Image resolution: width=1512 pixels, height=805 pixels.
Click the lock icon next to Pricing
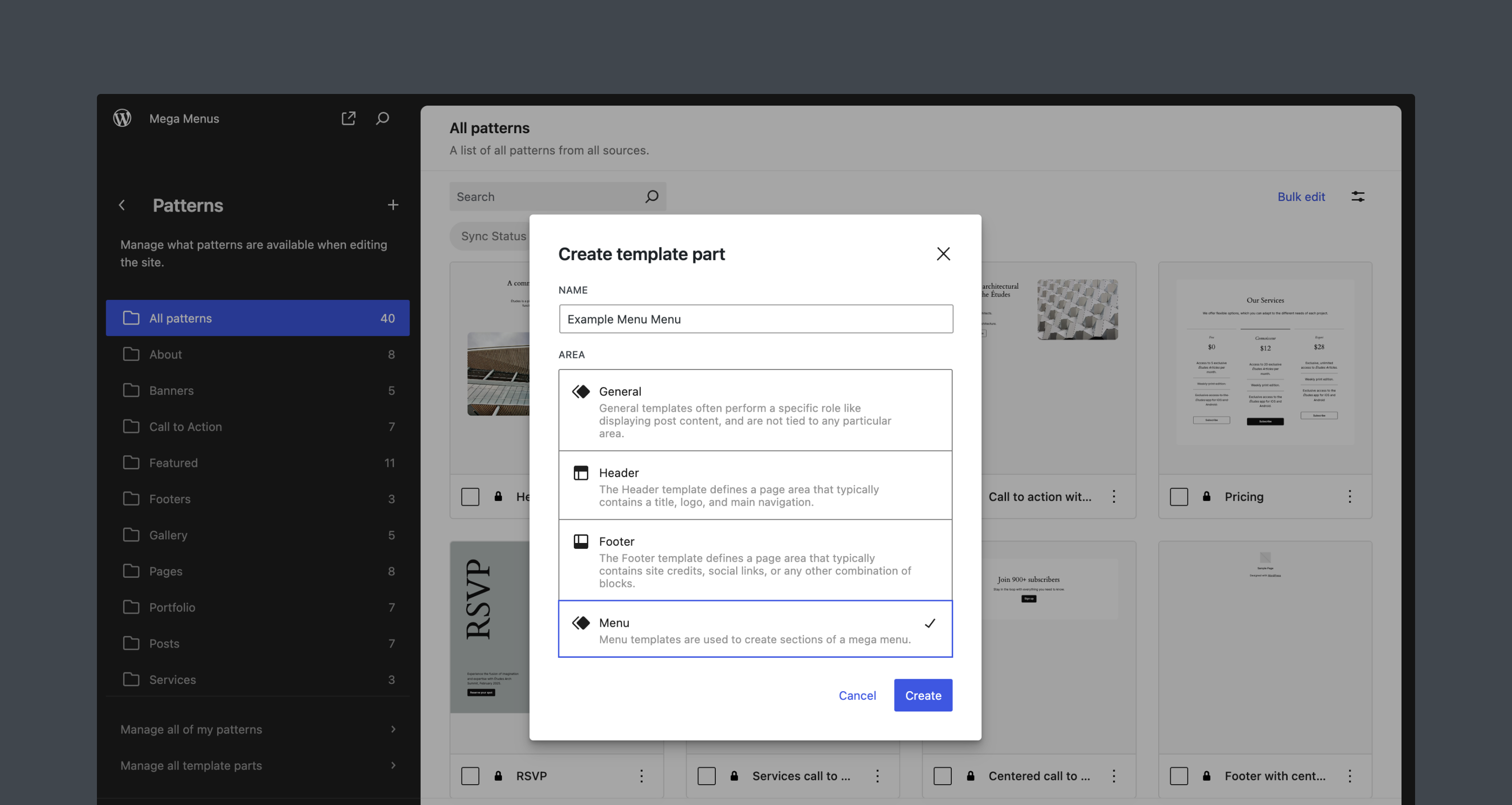point(1206,496)
